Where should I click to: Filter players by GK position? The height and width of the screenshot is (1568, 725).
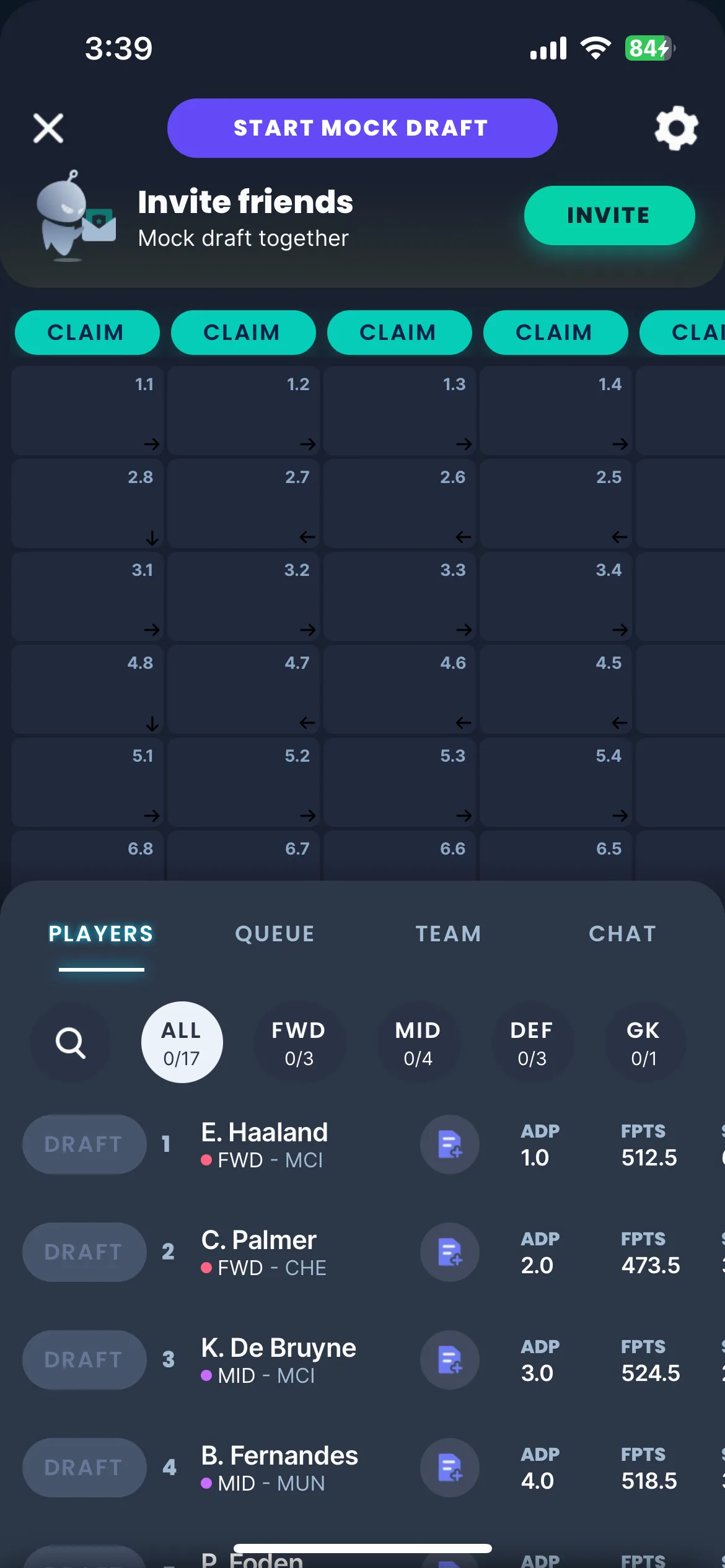pyautogui.click(x=644, y=1043)
